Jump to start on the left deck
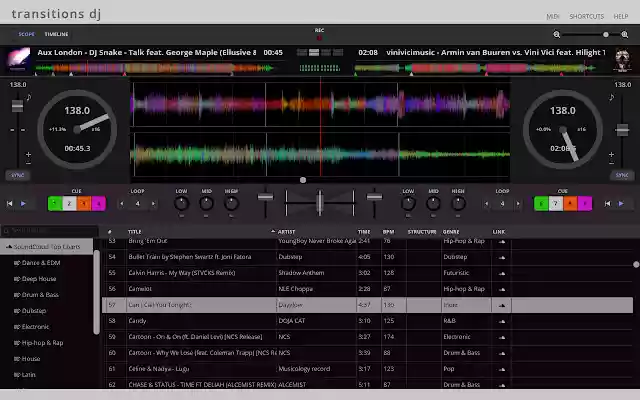This screenshot has width=640, height=400. tap(10, 204)
